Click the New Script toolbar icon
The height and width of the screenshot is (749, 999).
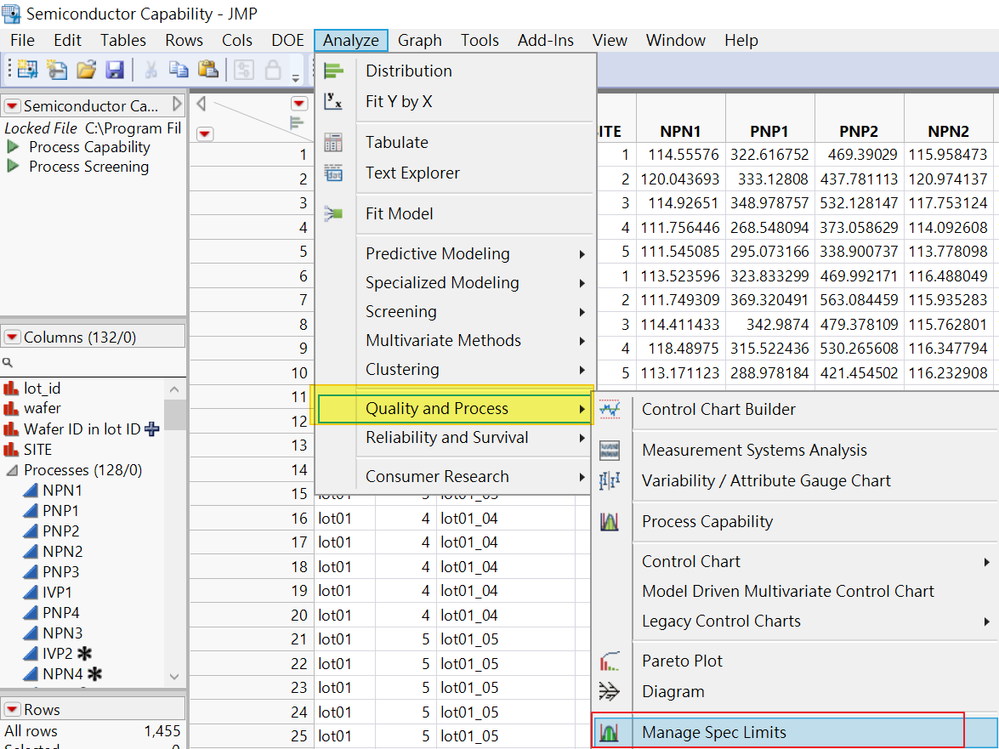(x=56, y=70)
